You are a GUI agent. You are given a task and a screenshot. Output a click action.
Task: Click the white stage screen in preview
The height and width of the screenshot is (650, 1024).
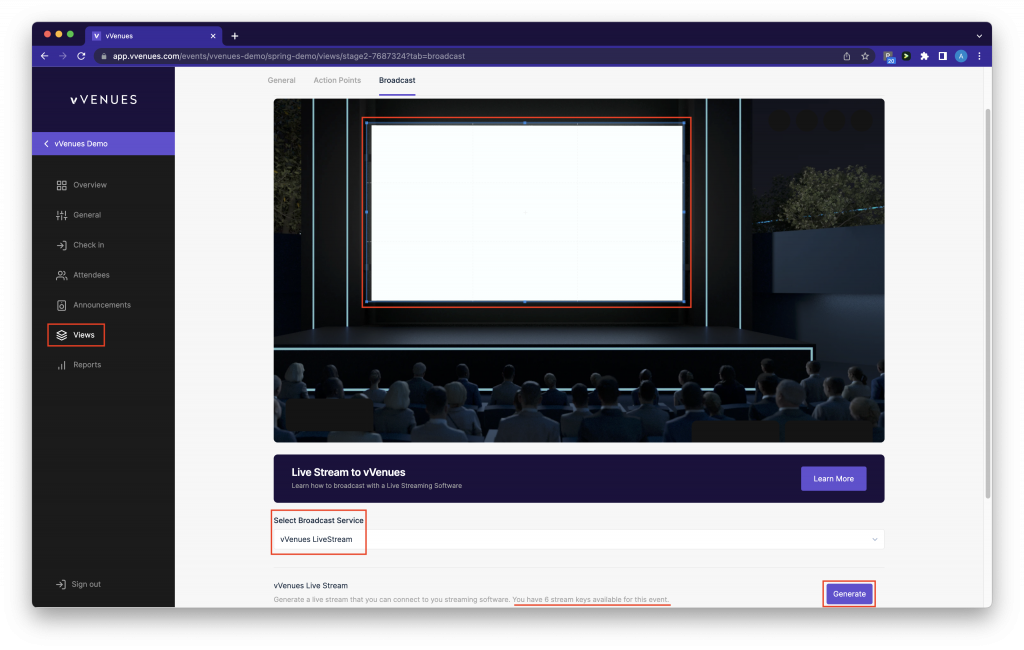coord(526,213)
